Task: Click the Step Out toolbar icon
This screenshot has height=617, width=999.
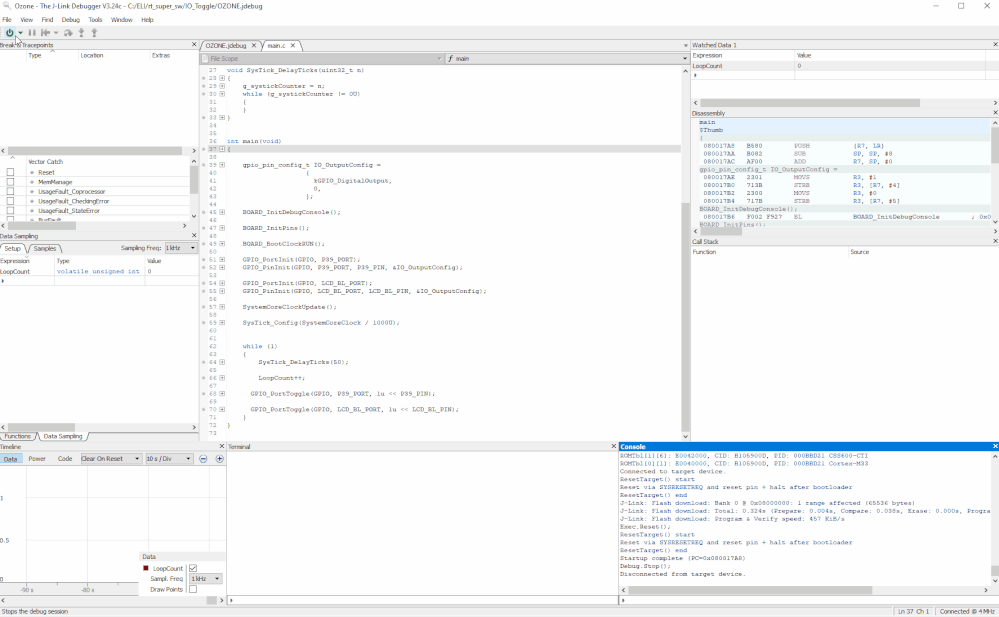Action: point(94,33)
